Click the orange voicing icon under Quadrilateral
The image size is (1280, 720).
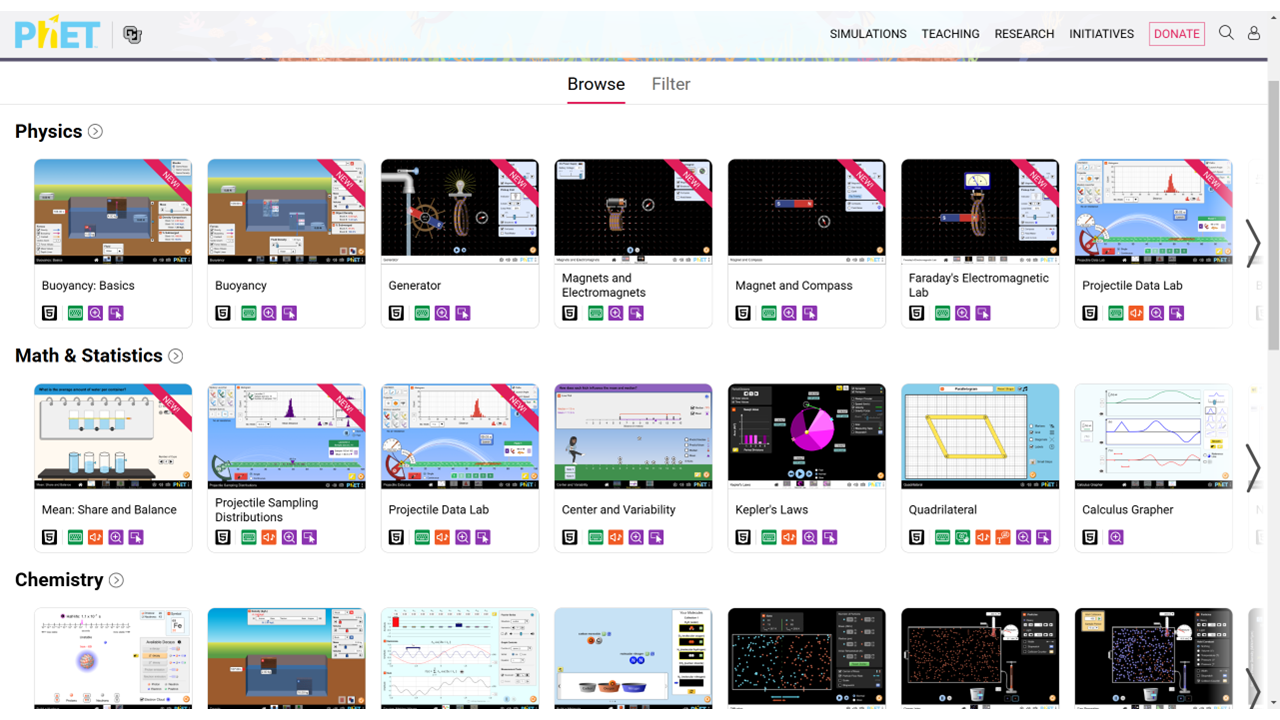[x=1003, y=537]
